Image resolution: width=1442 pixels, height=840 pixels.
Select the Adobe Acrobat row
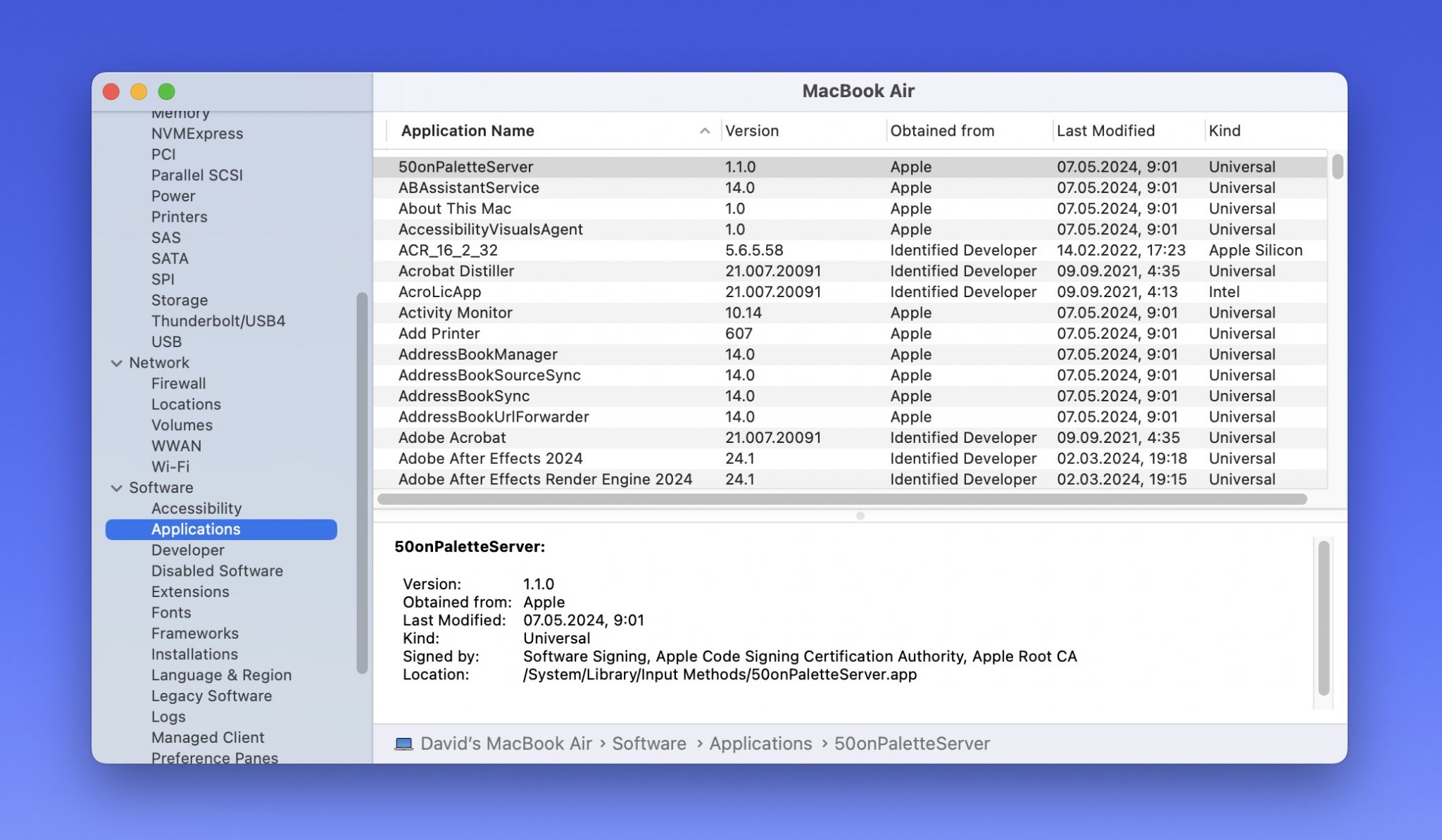pos(452,438)
